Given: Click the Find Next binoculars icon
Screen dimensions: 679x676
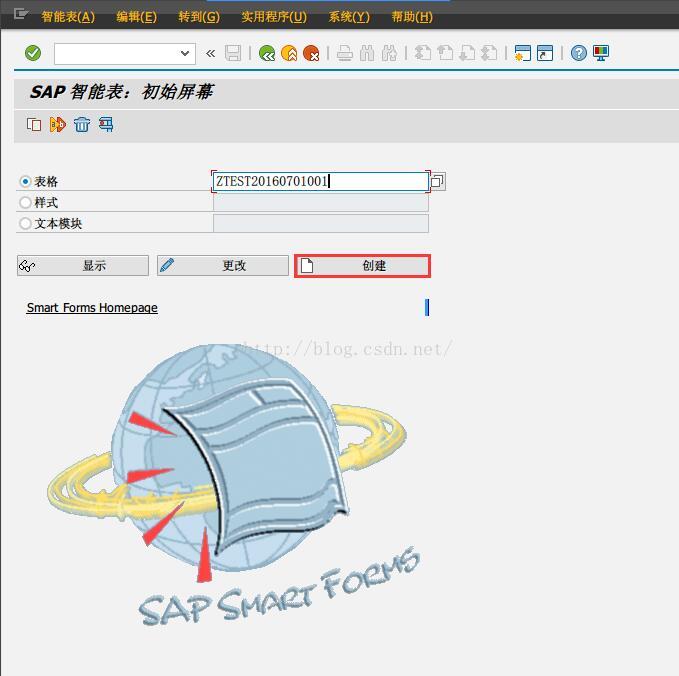Looking at the screenshot, I should (x=389, y=53).
